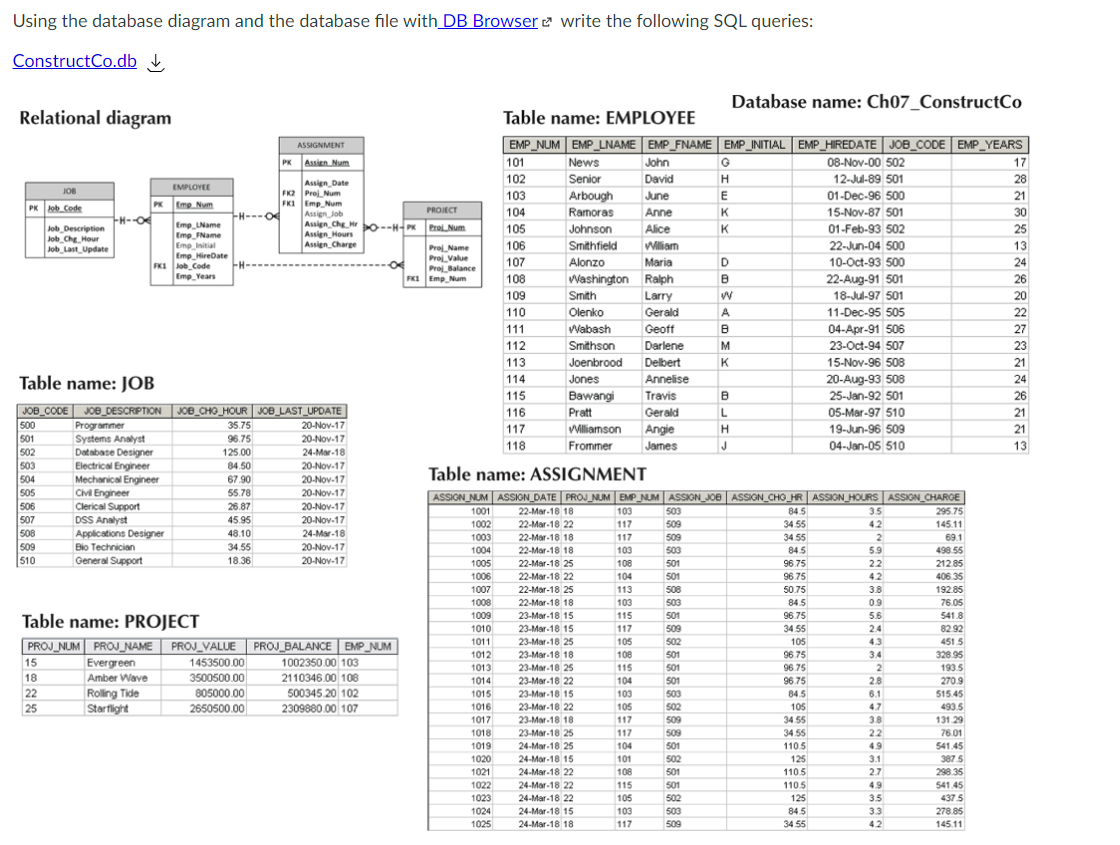Select employee last name 'Frommer'
The image size is (1120, 845).
(590, 446)
